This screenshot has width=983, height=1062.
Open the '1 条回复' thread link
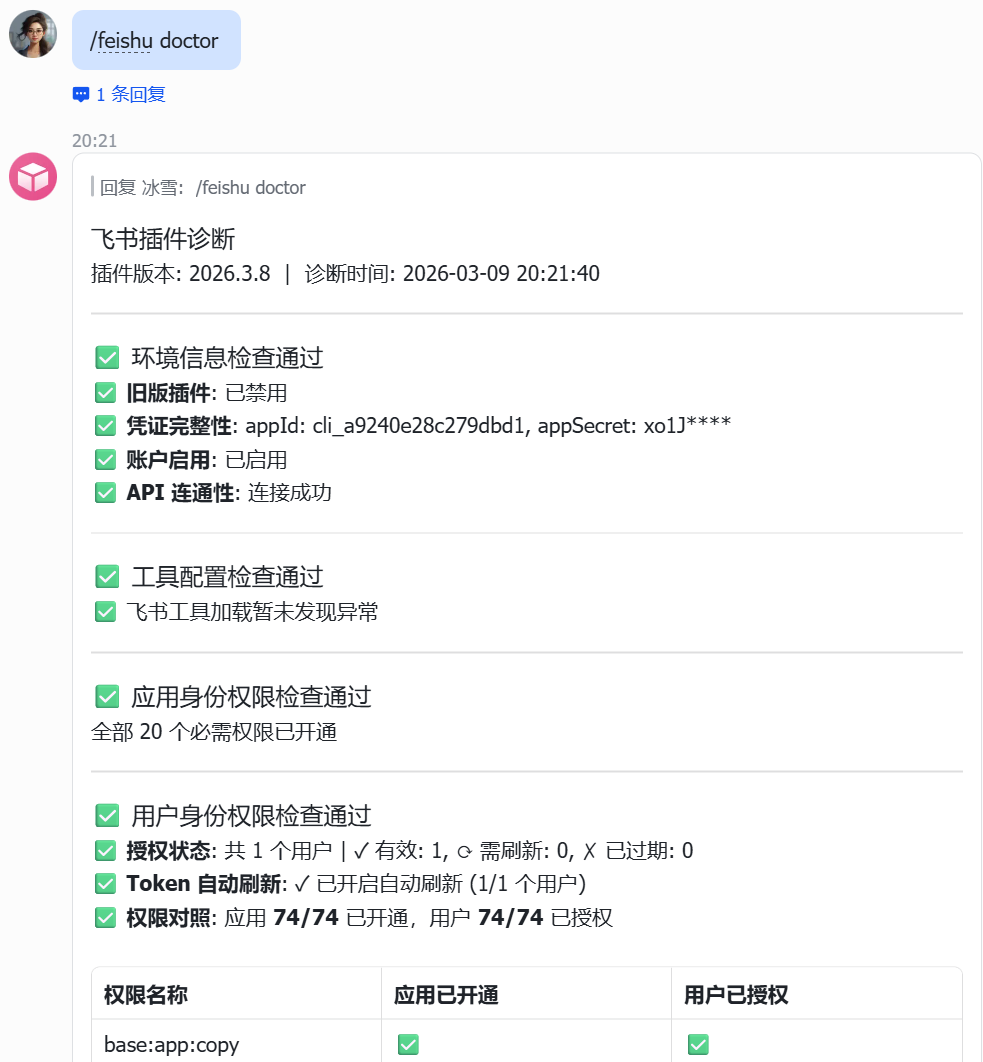(131, 95)
